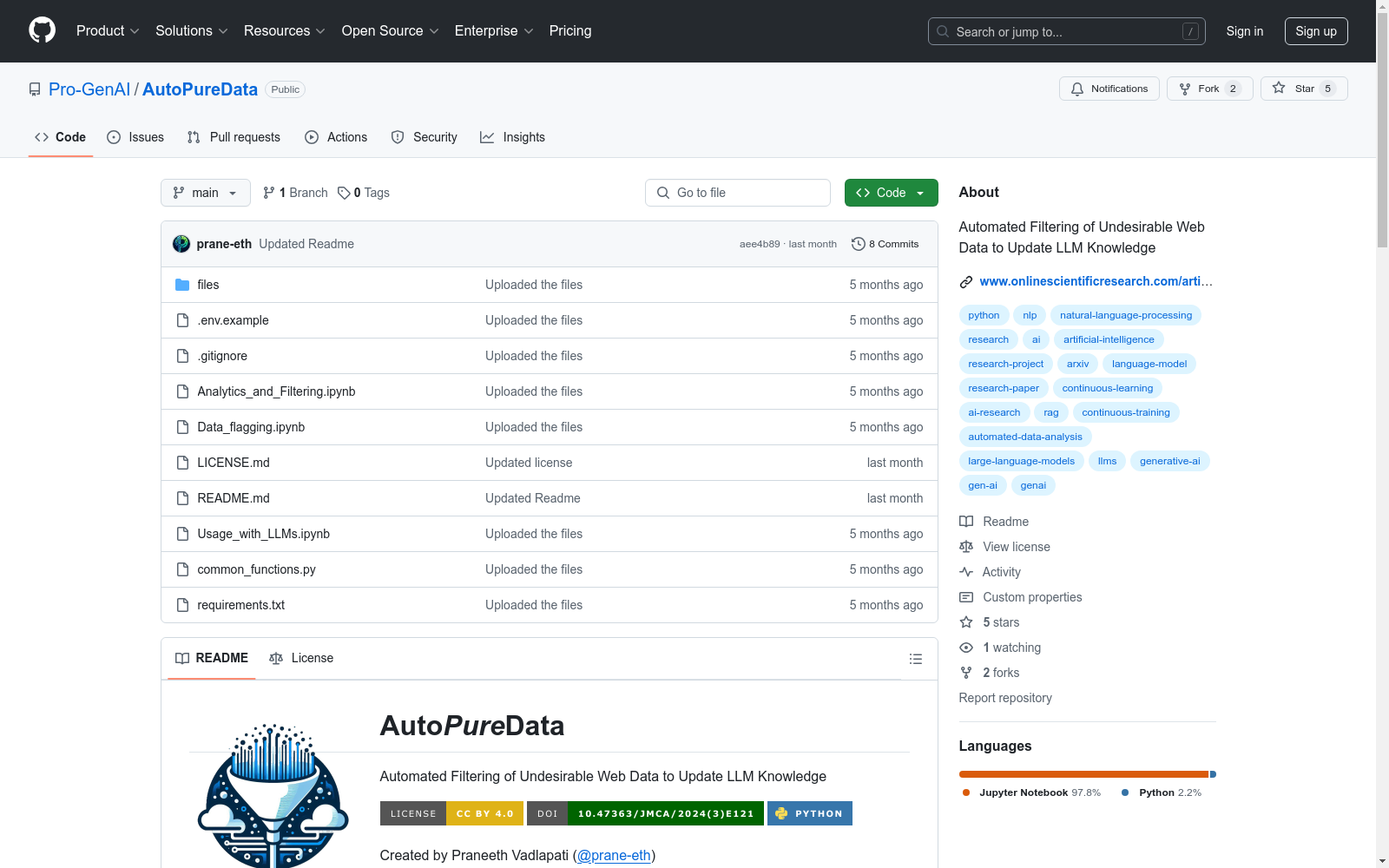Open the main branch selector dropdown
Viewport: 1389px width, 868px height.
point(206,193)
